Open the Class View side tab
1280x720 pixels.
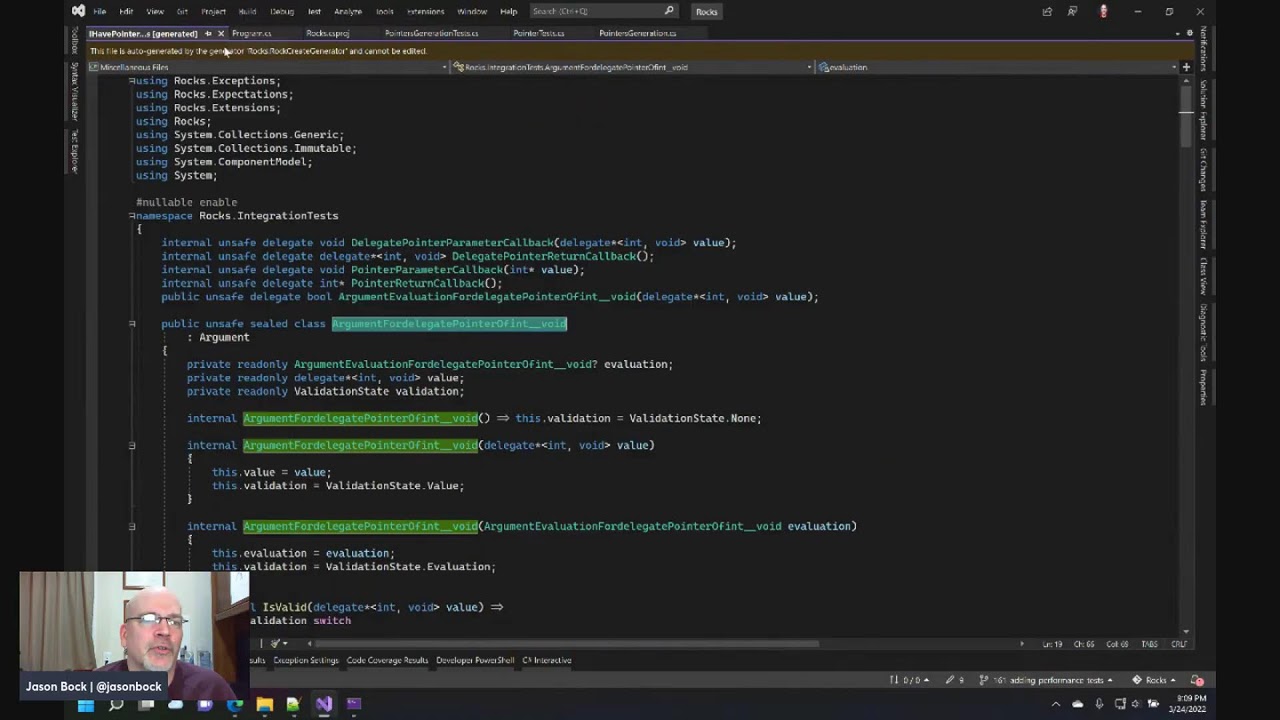pyautogui.click(x=1203, y=277)
